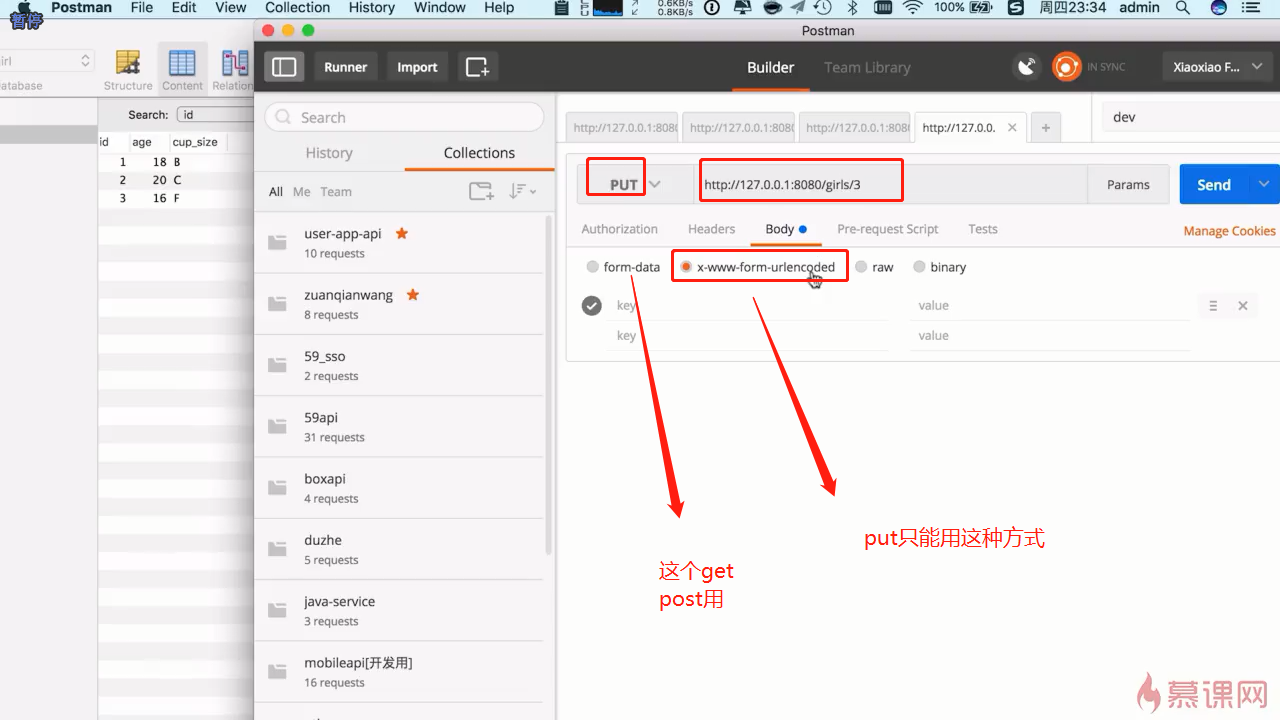Click the Params button
The height and width of the screenshot is (720, 1280).
(x=1128, y=184)
